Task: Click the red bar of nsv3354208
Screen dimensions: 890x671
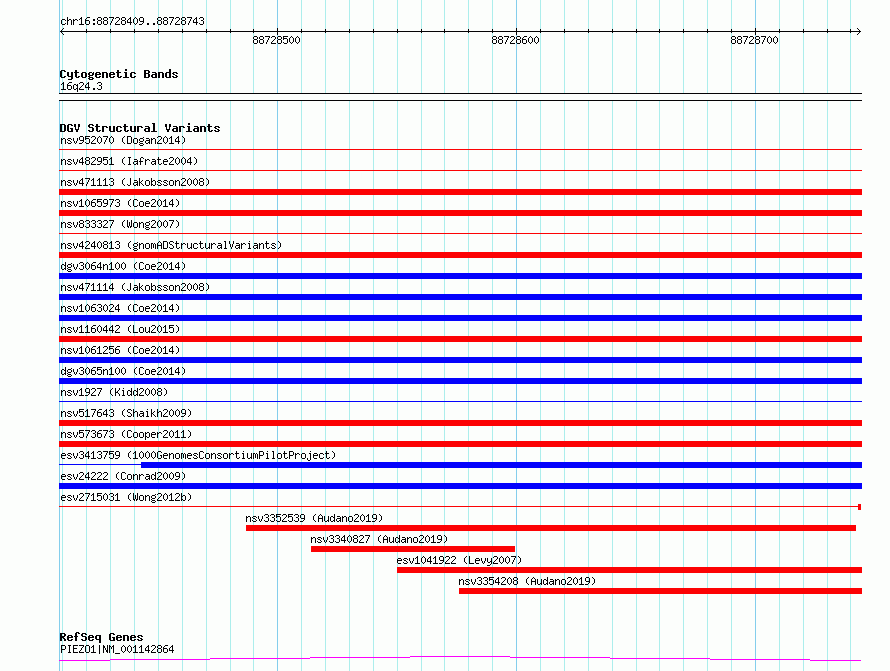Action: [660, 591]
